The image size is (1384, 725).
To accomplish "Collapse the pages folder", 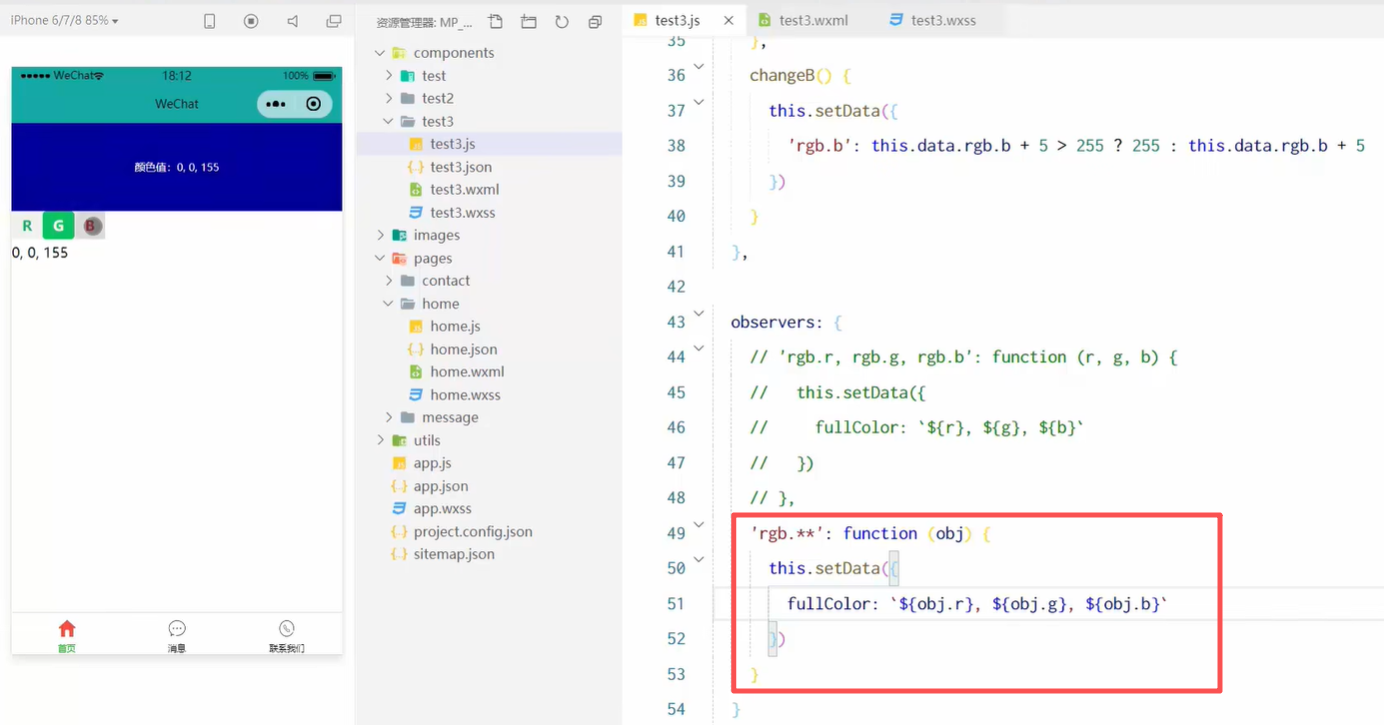I will (x=380, y=258).
